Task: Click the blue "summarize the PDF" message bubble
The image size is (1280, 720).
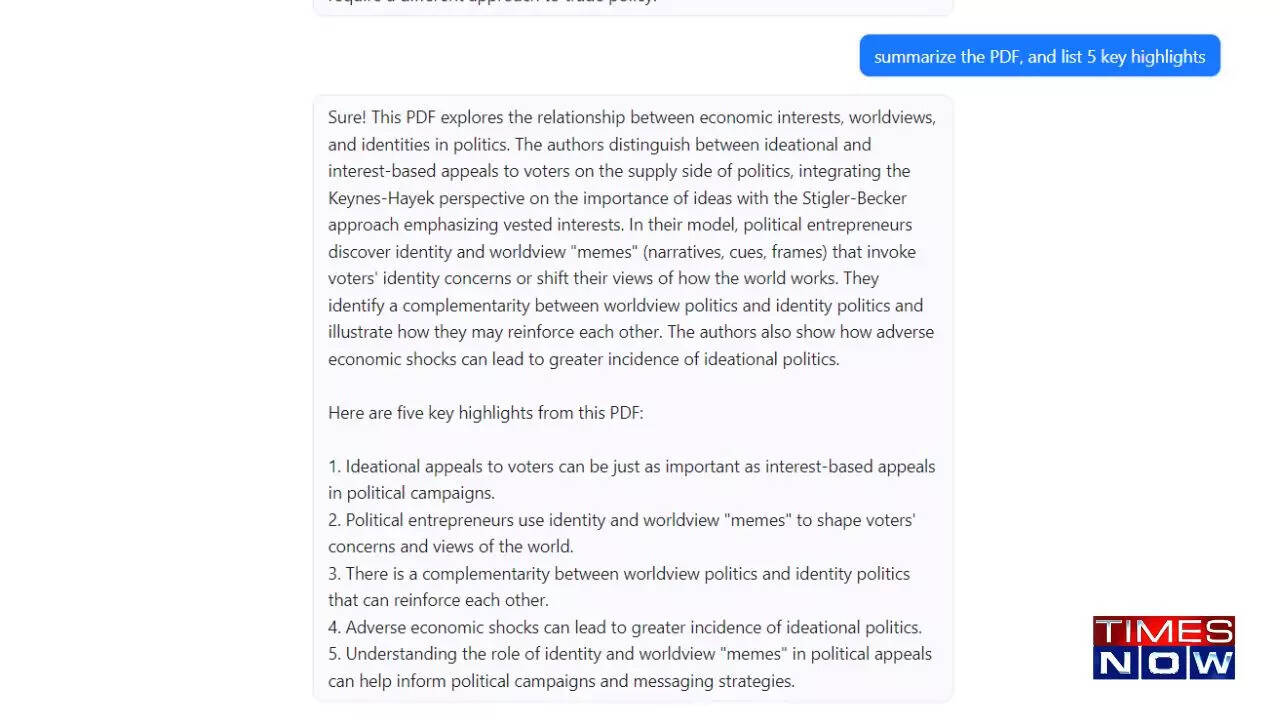Action: tap(1039, 57)
